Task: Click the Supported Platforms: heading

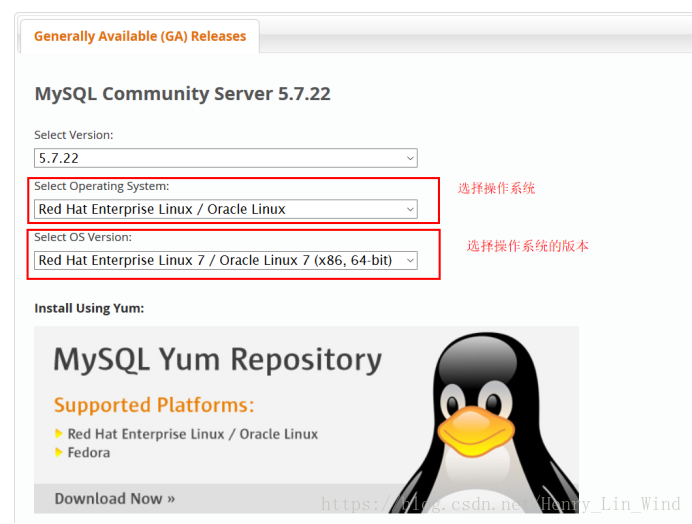Action: (154, 405)
